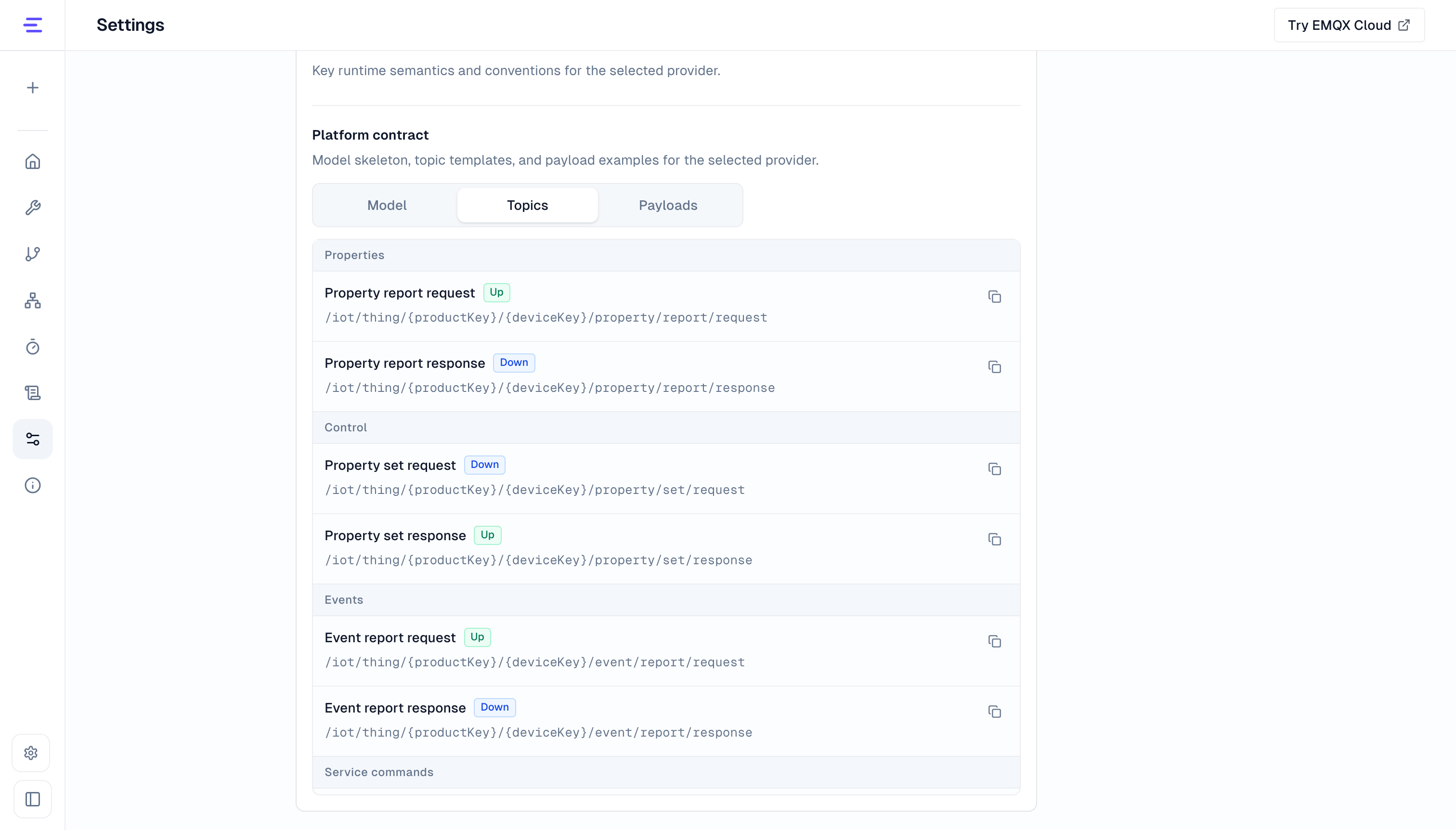
Task: Click the property/report/response topic path
Action: (549, 388)
